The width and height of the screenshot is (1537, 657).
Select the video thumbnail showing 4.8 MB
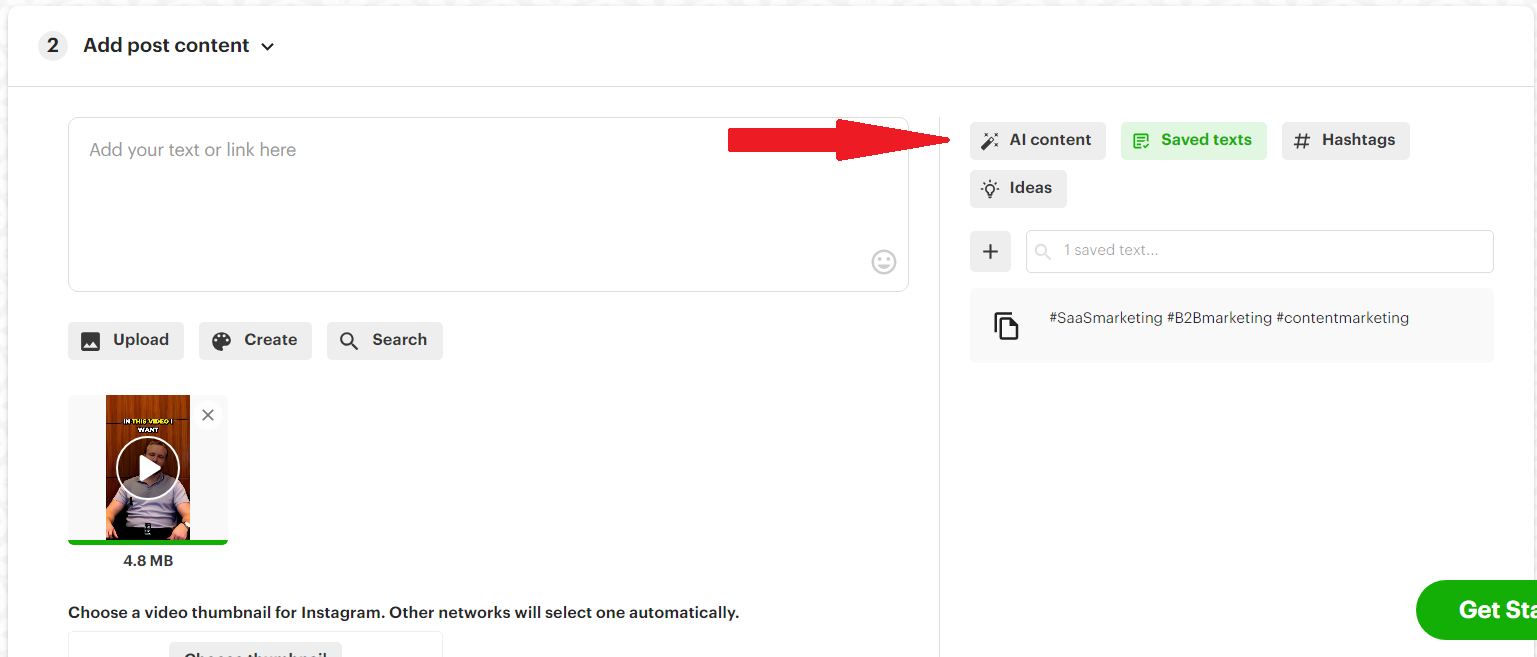point(147,467)
